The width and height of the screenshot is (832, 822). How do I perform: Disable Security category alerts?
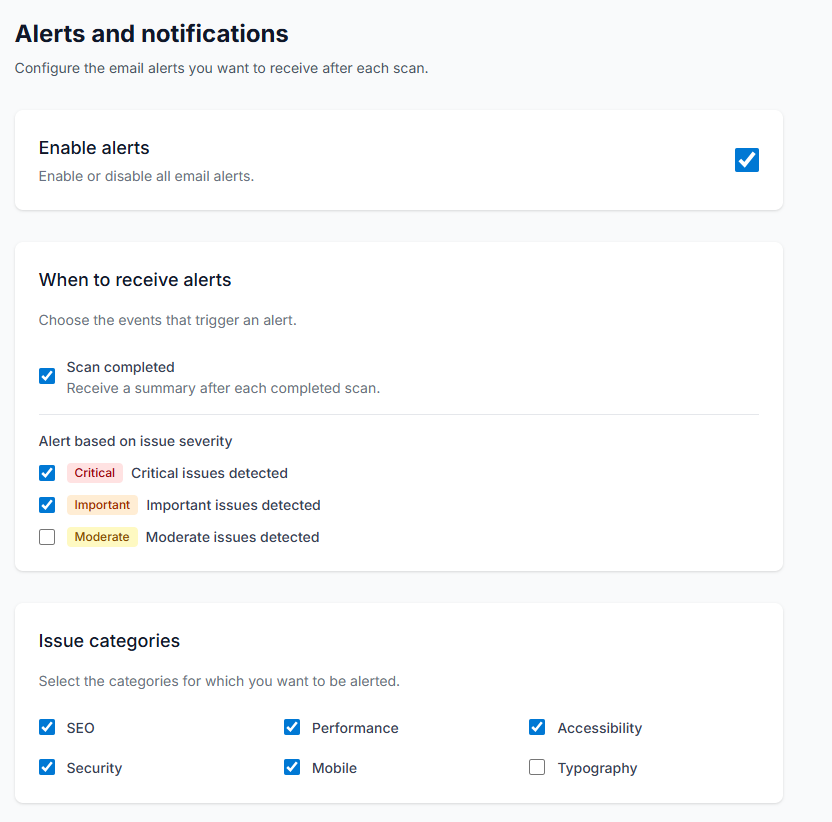(46, 768)
